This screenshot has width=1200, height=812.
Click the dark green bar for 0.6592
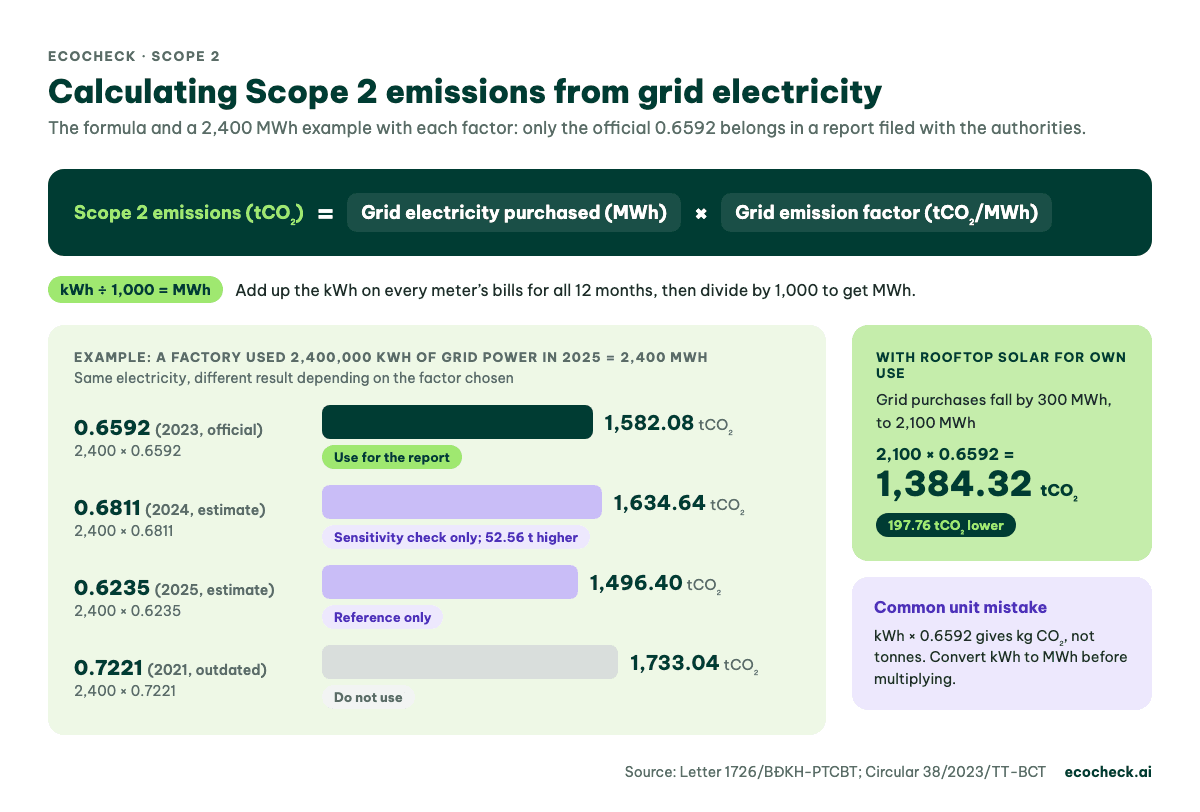(x=457, y=422)
